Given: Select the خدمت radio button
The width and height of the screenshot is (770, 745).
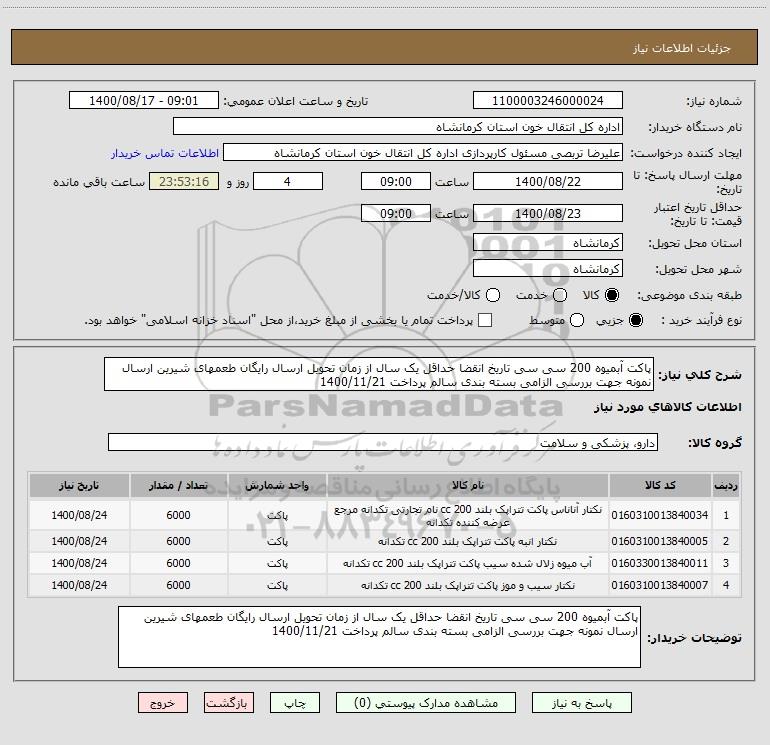Looking at the screenshot, I should [x=560, y=295].
